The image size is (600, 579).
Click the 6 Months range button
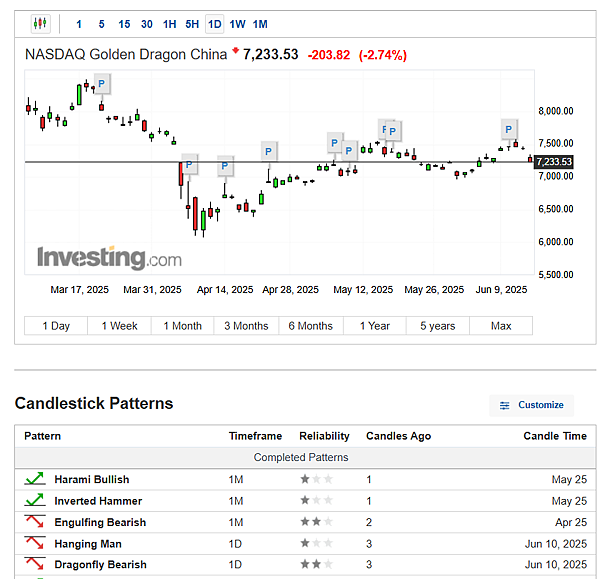pos(311,326)
